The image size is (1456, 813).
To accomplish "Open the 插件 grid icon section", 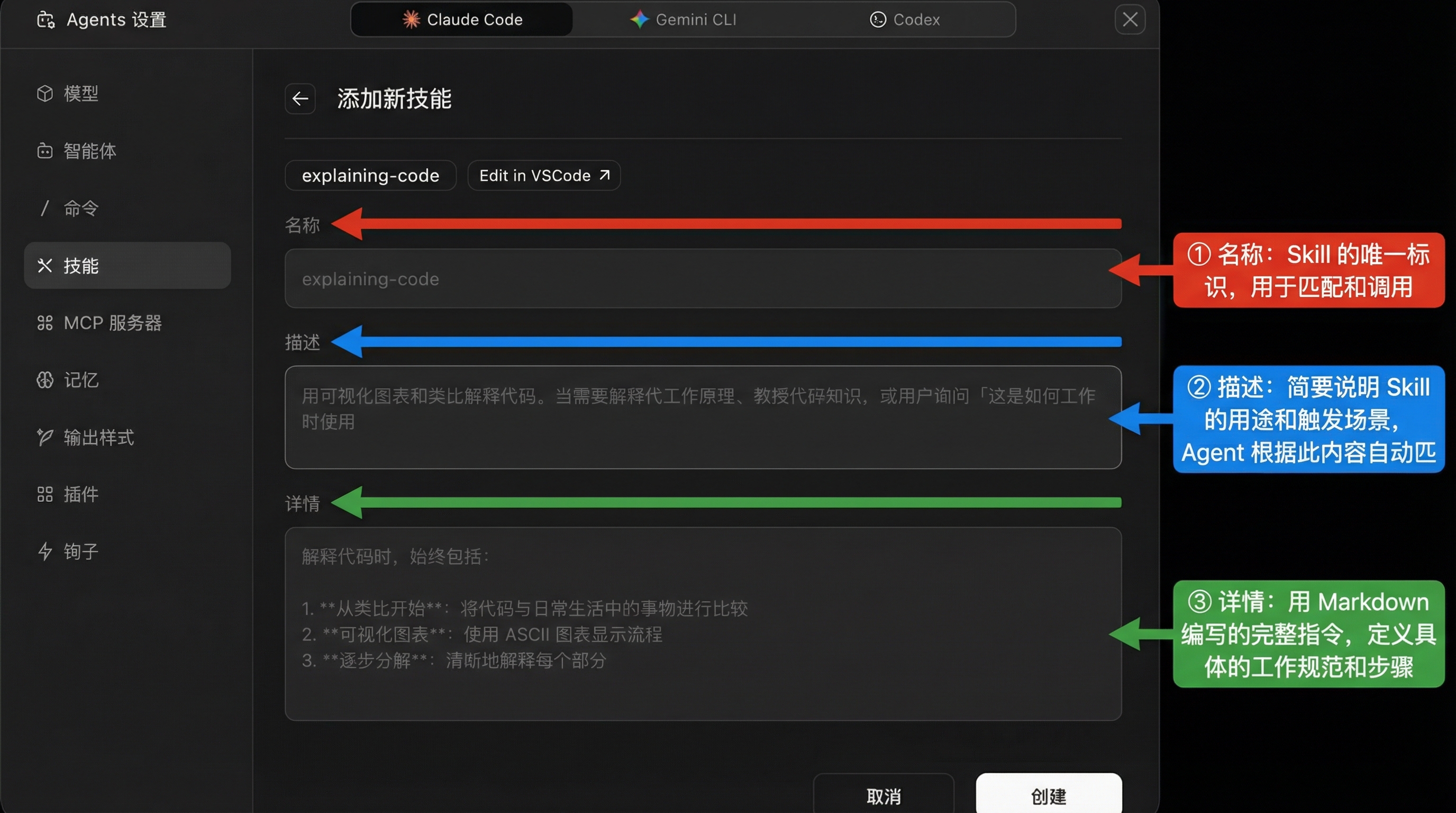I will (44, 494).
